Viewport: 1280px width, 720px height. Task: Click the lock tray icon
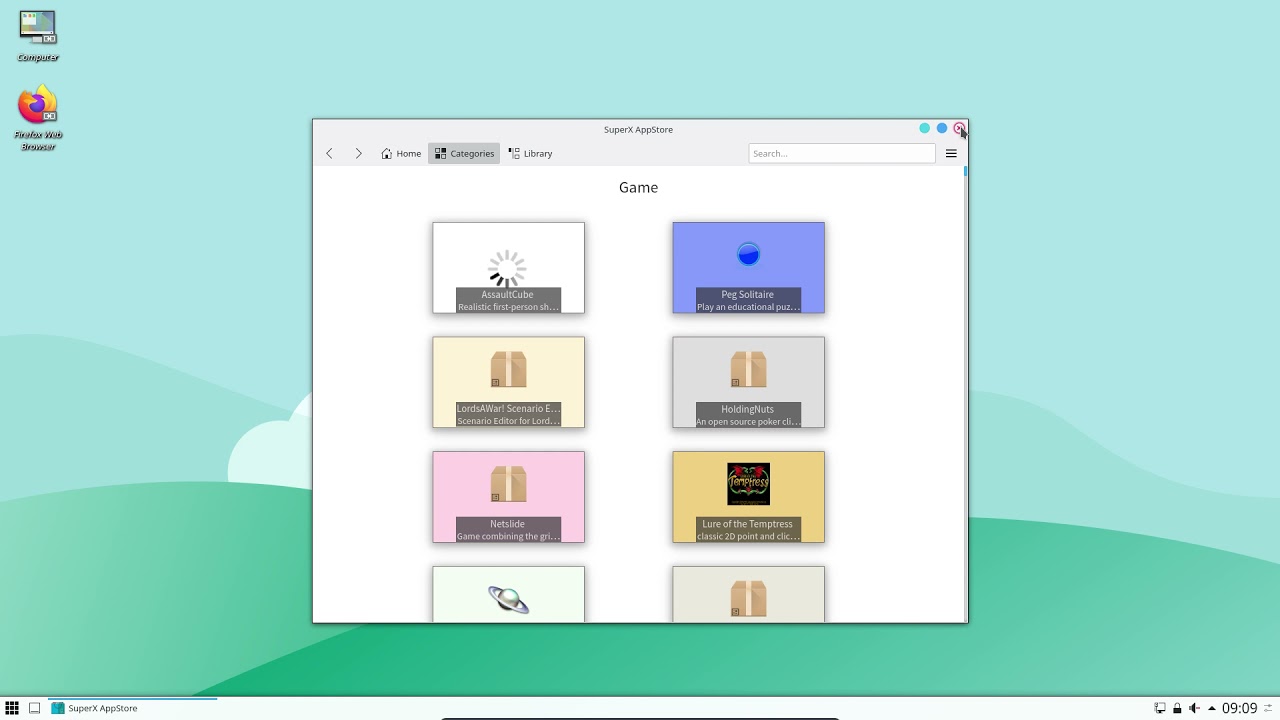pos(1177,708)
